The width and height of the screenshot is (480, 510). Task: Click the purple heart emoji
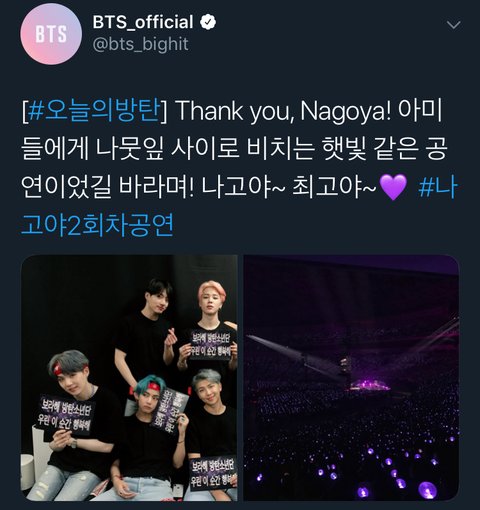coord(393,187)
